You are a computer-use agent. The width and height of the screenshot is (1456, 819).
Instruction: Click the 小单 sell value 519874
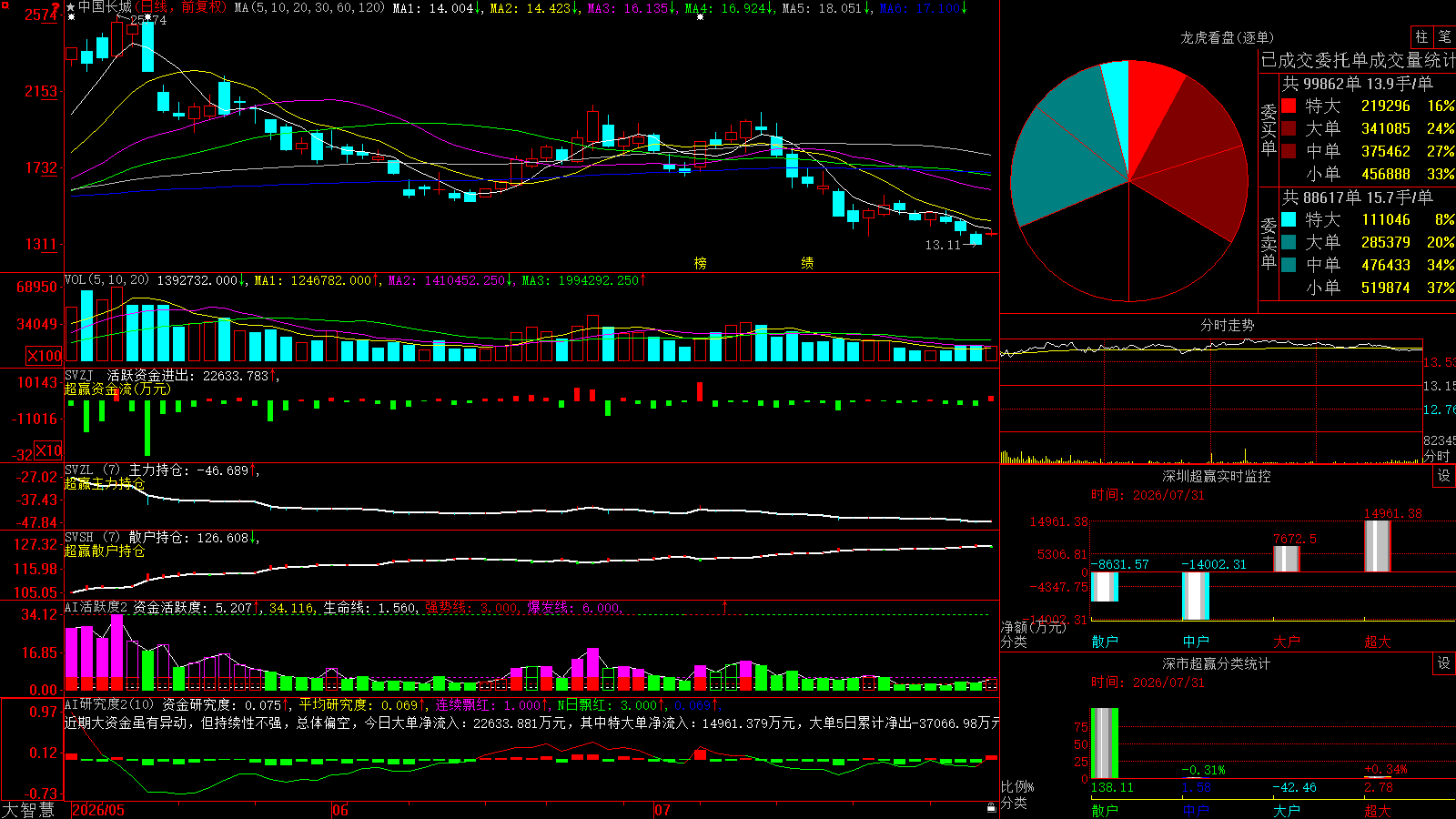[1386, 288]
